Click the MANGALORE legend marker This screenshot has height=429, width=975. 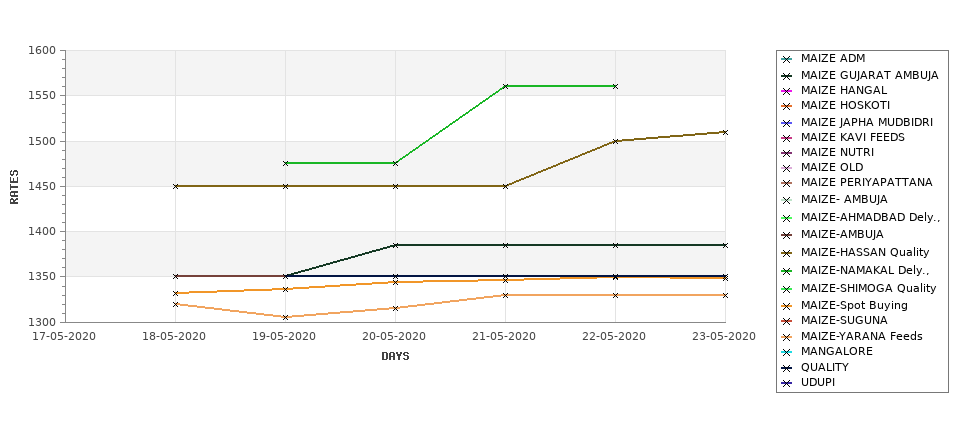coord(787,352)
